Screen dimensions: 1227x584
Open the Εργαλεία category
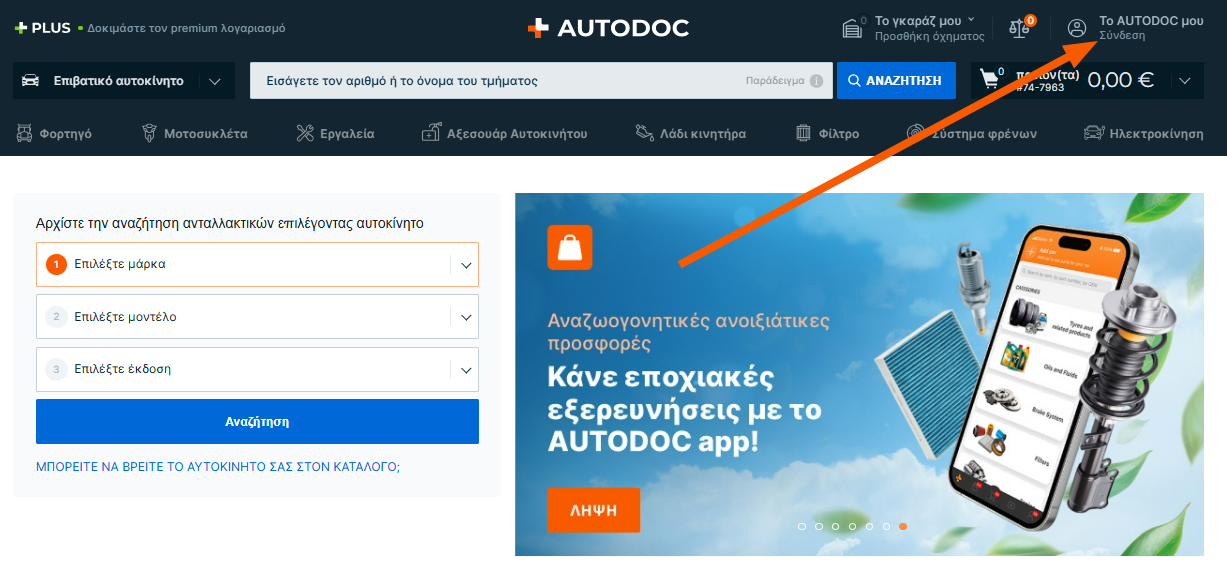336,133
